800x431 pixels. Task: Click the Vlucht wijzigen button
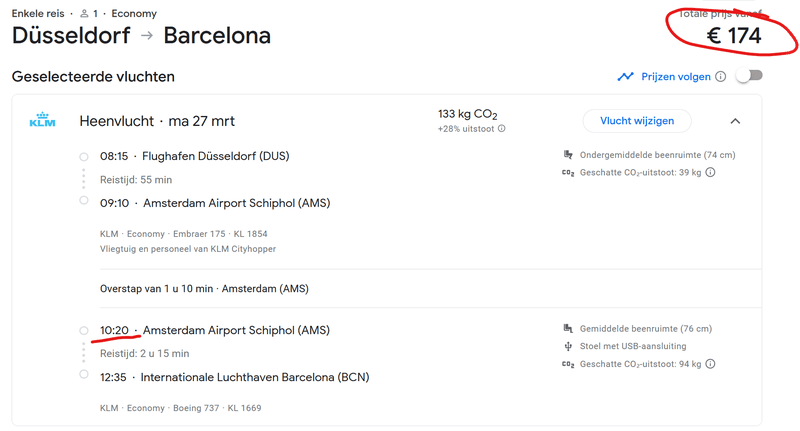click(637, 121)
